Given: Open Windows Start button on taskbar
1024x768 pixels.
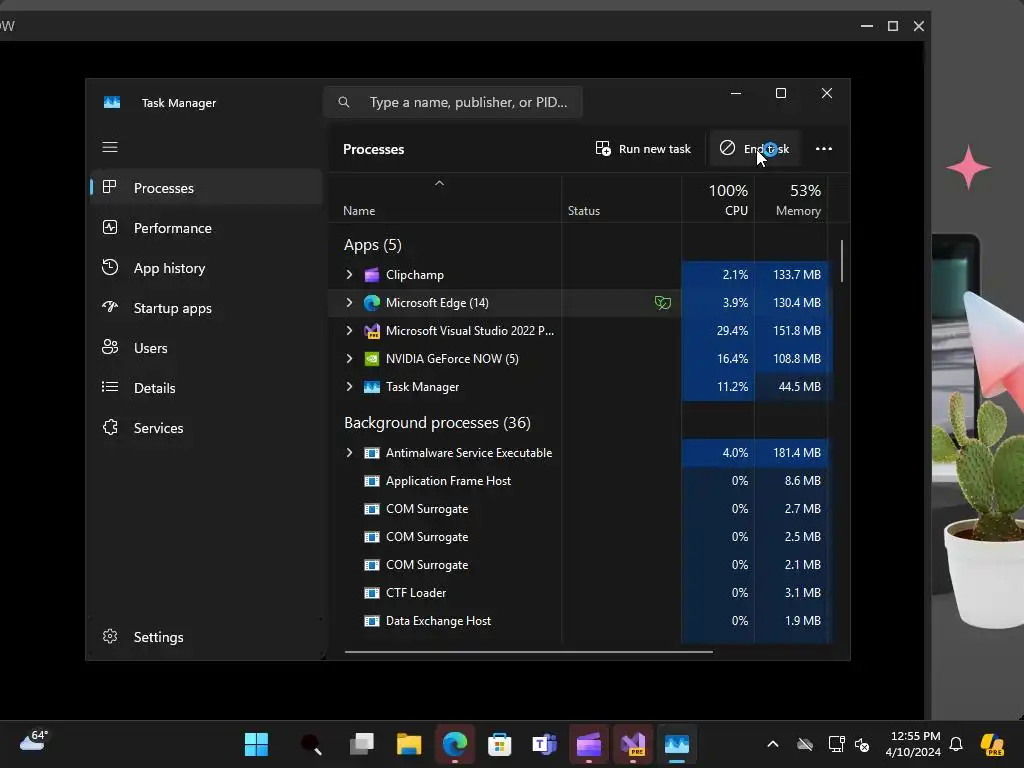Looking at the screenshot, I should [x=256, y=744].
